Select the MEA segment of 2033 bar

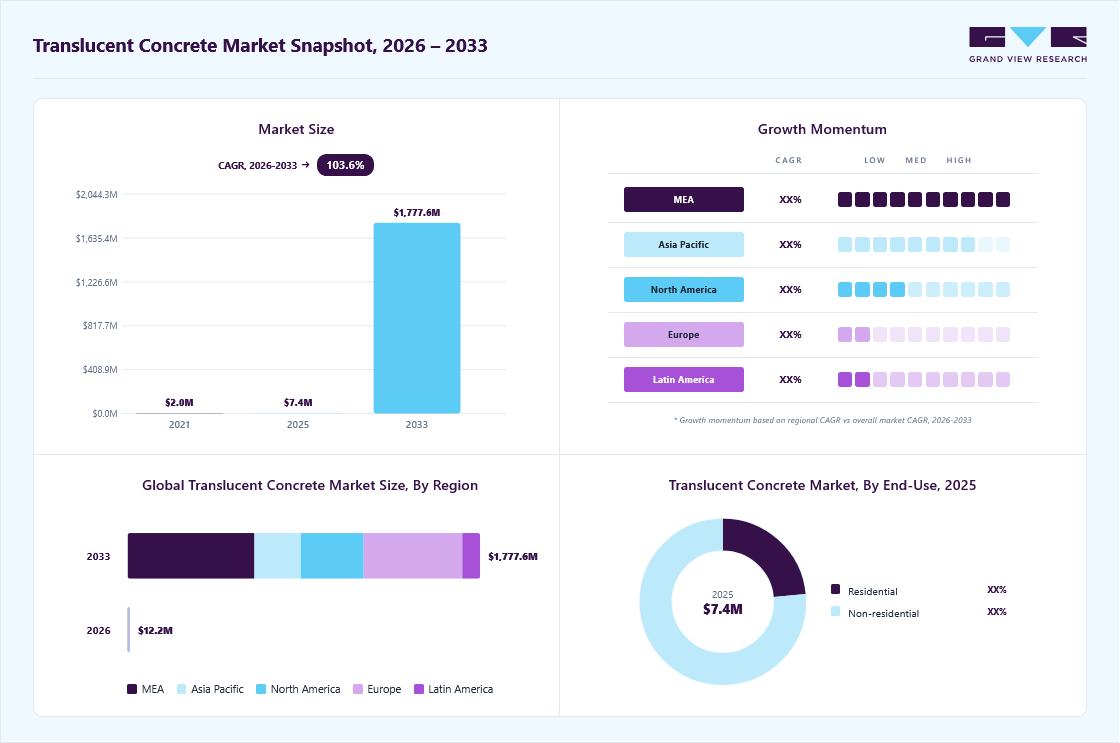191,556
